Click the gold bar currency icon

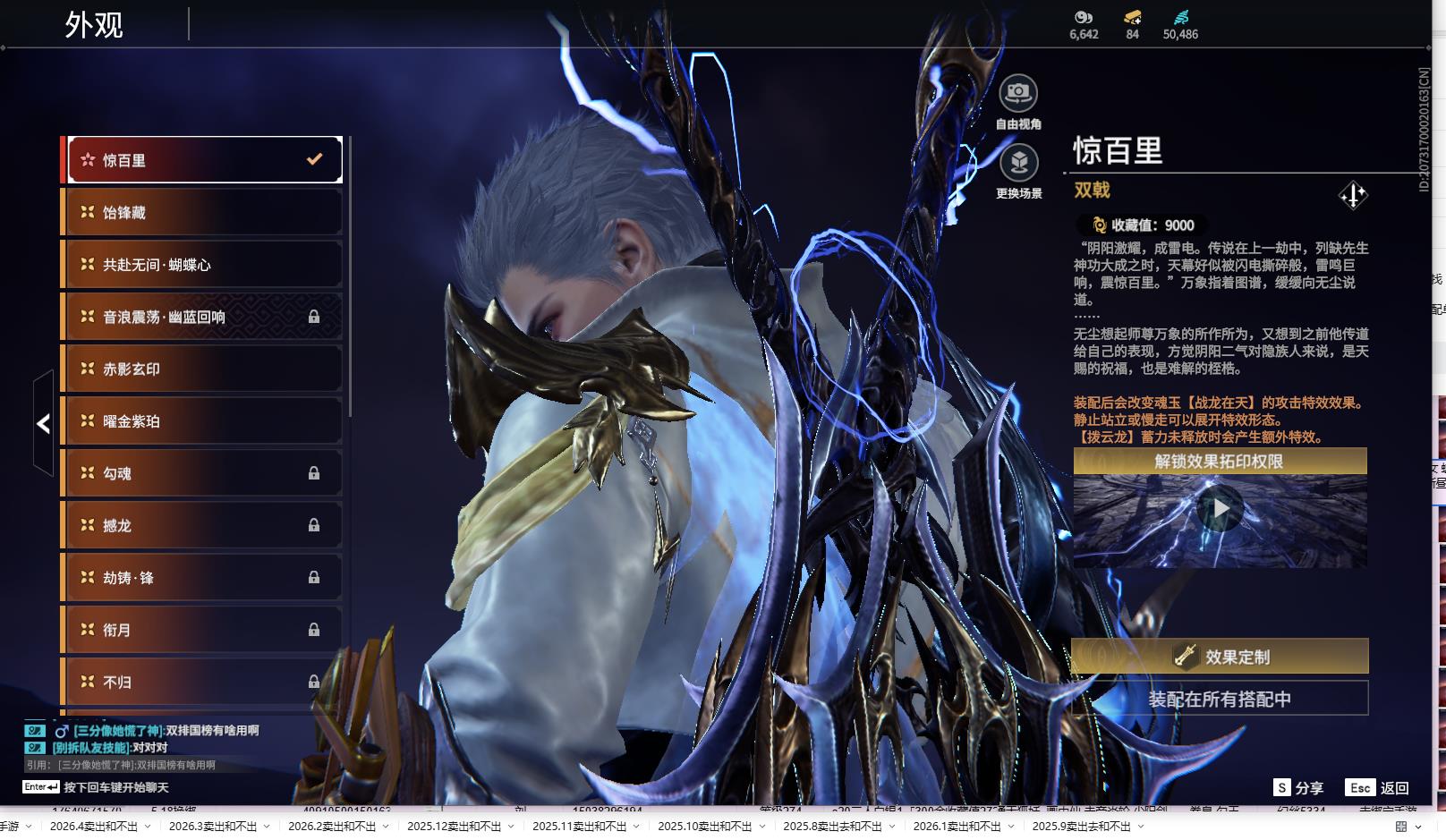coord(1132,17)
